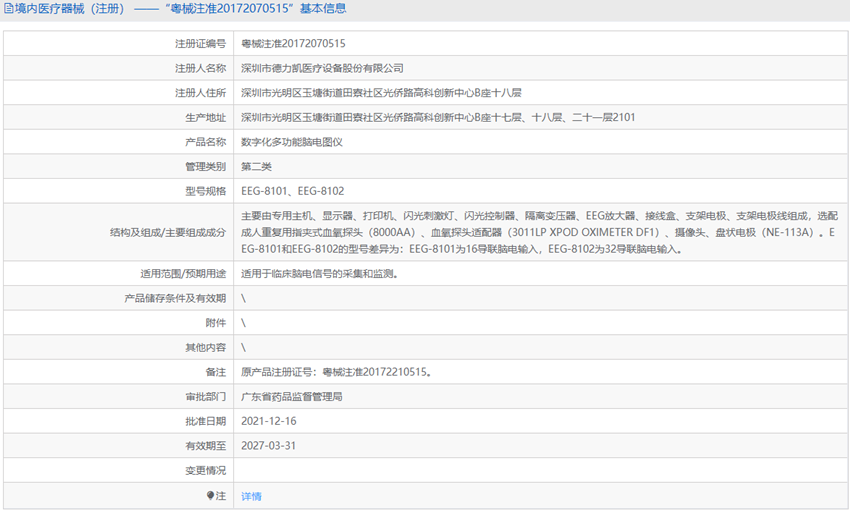
Task: Select approval date 2021-12-16
Action: tap(268, 421)
